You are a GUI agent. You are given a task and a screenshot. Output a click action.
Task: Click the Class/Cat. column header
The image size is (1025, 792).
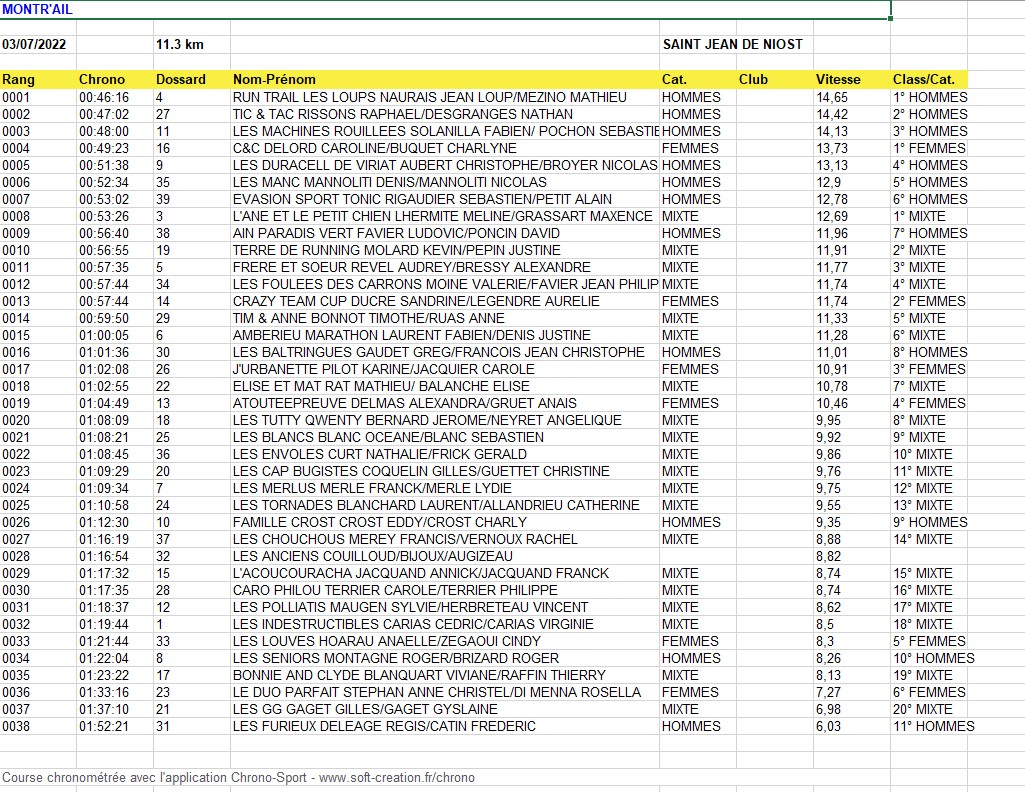[929, 80]
